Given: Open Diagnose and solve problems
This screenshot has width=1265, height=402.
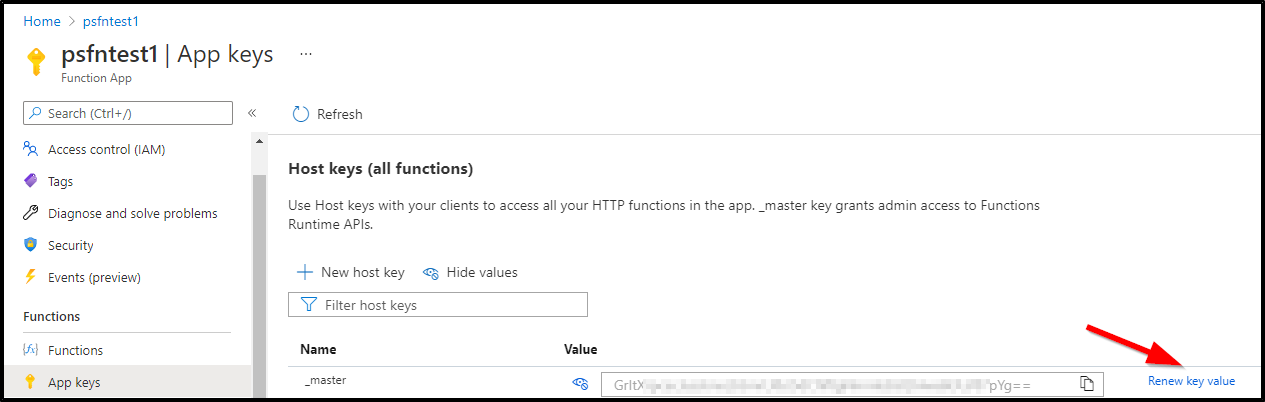Looking at the screenshot, I should click(132, 214).
